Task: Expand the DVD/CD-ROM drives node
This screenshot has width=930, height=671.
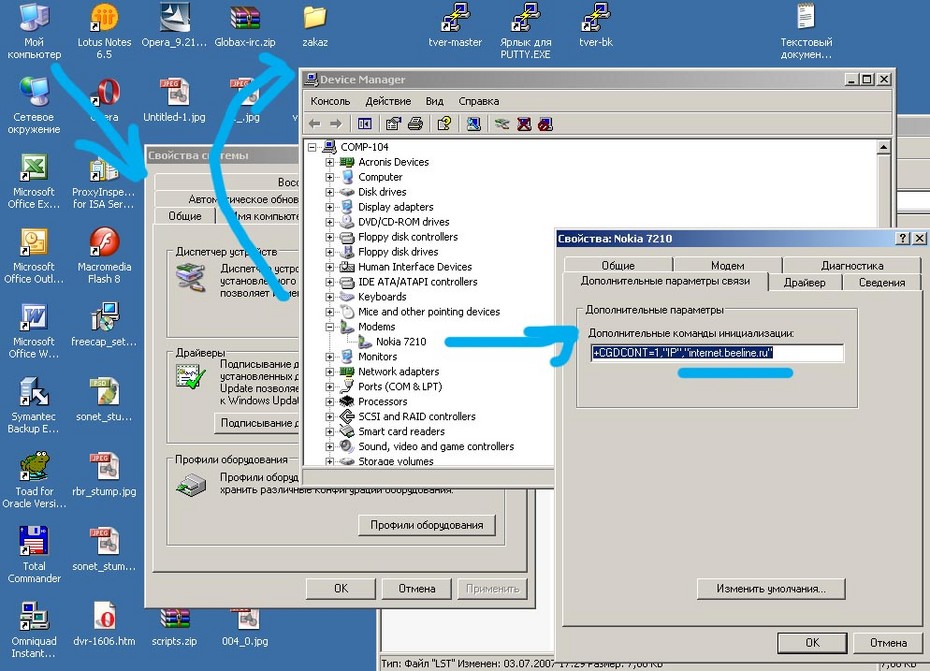Action: click(329, 222)
